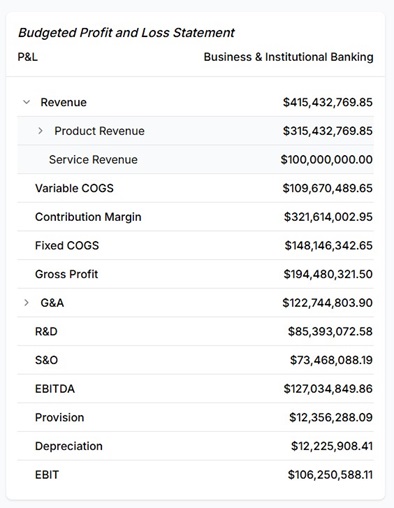Expand the G&A row chevron
This screenshot has height=508, width=394.
click(26, 303)
